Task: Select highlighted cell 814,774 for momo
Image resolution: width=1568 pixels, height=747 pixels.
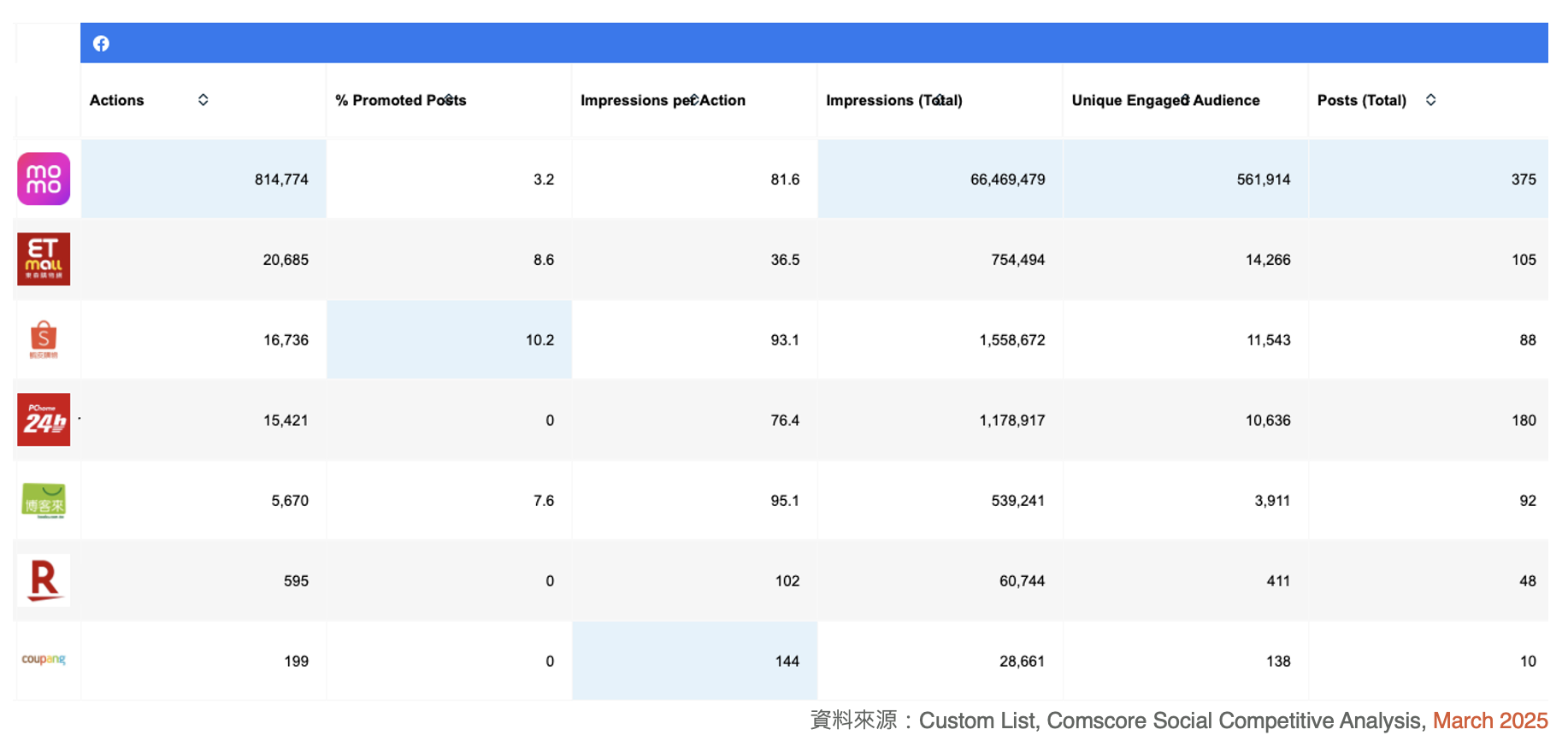Action: point(203,179)
